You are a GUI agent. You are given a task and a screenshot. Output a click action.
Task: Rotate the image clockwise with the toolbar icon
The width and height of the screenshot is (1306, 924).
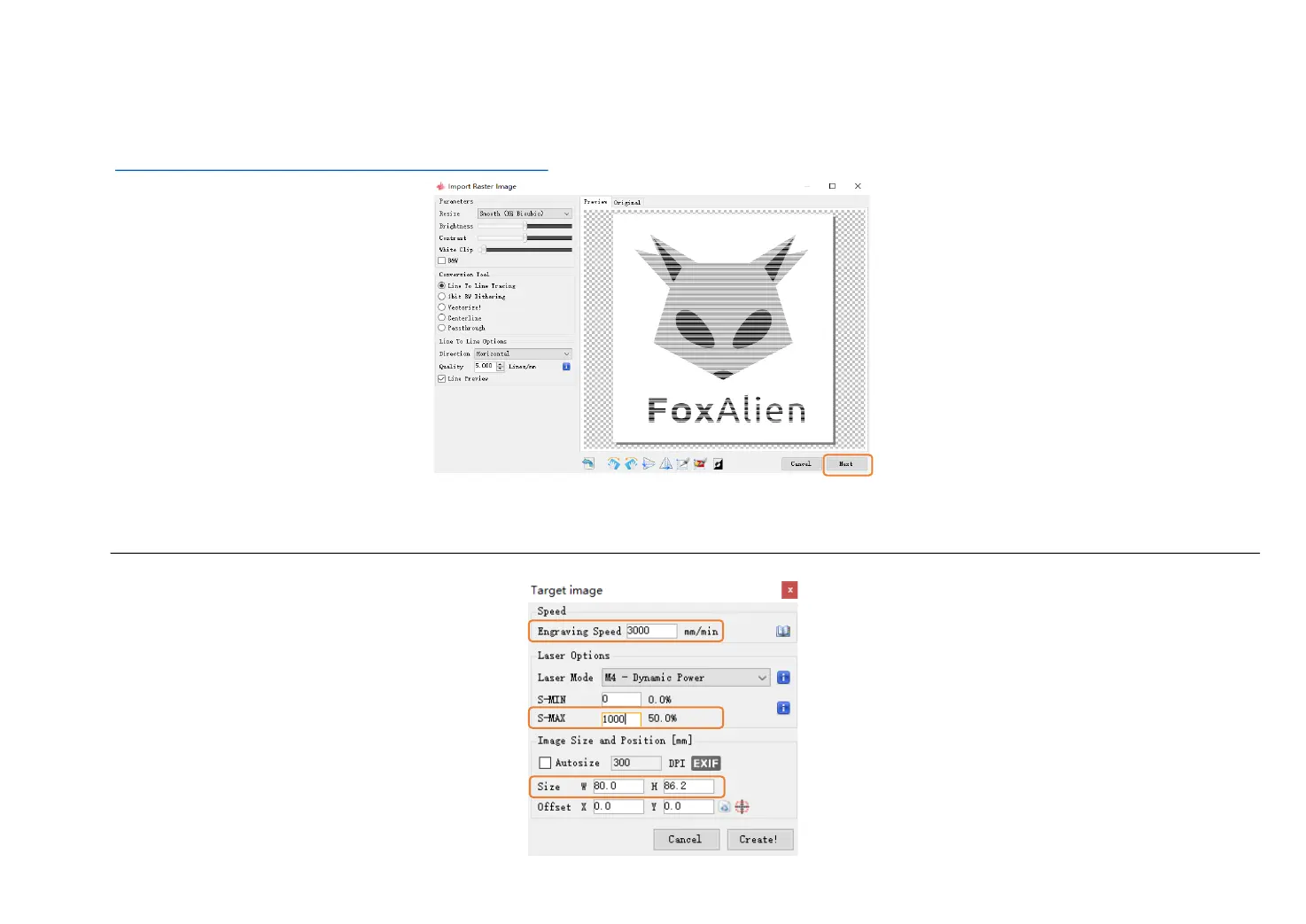pos(613,463)
